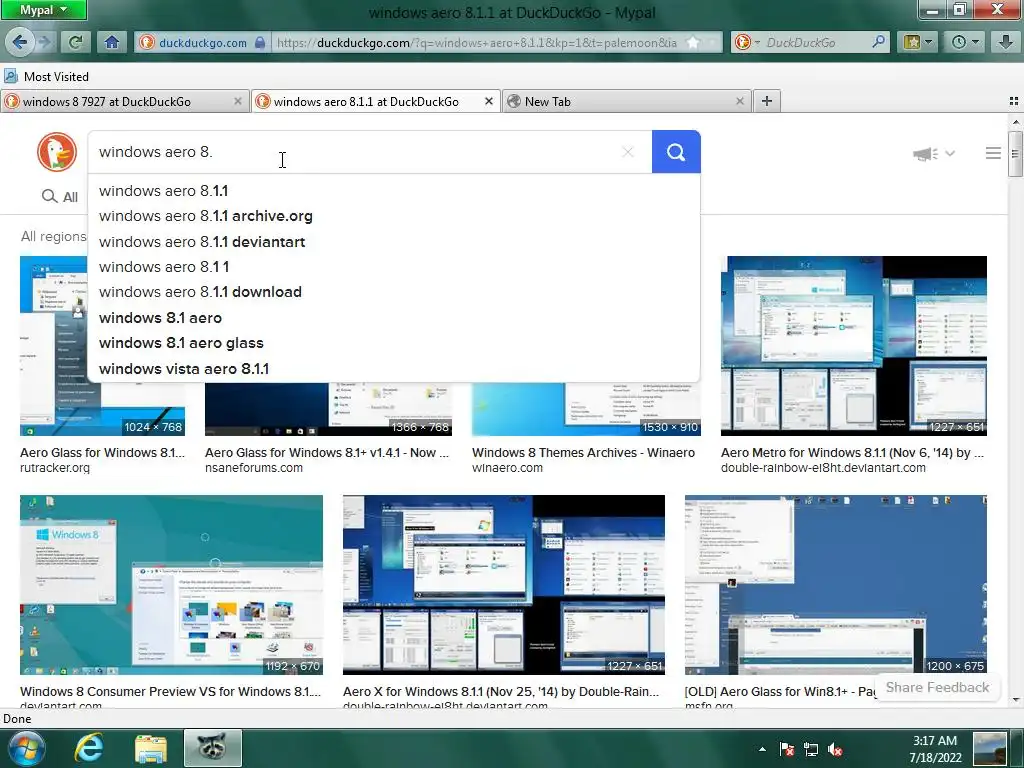The height and width of the screenshot is (768, 1024).
Task: Click the page vertical scrollbar thumb
Action: (1015, 153)
